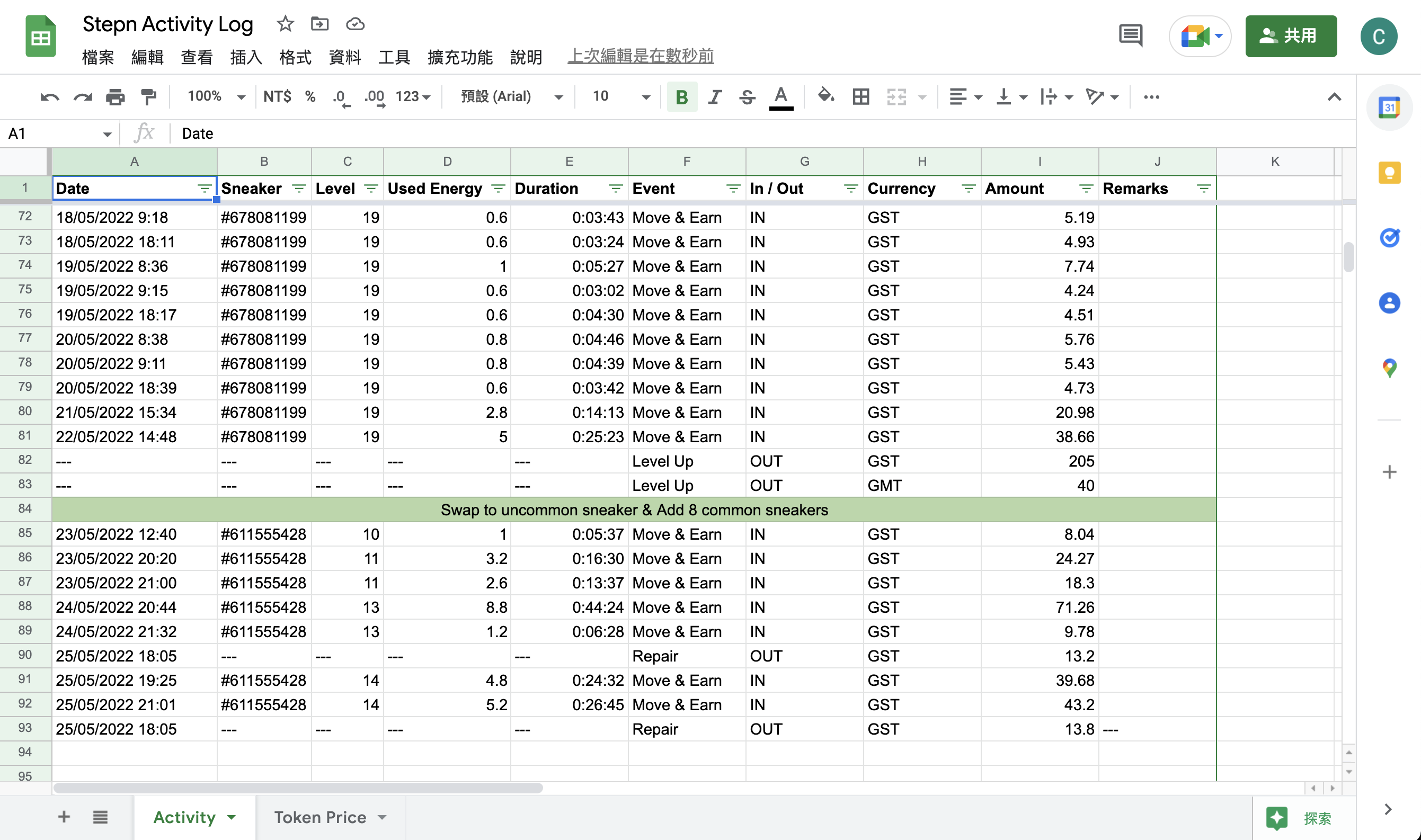Screen dimensions: 1421x840
Task: Open the Event column filter dropdown
Action: point(733,189)
